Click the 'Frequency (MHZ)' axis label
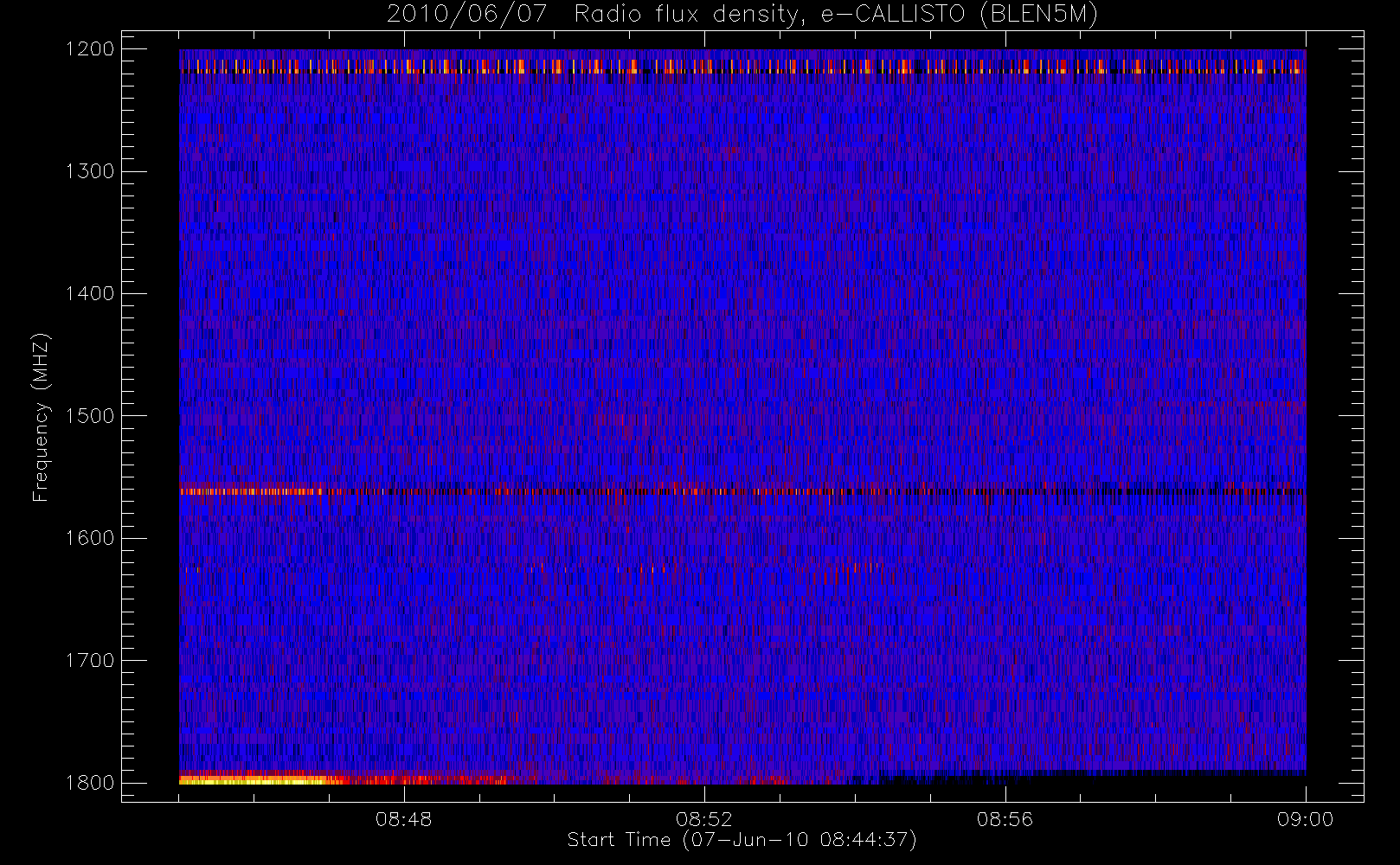 coord(41,418)
